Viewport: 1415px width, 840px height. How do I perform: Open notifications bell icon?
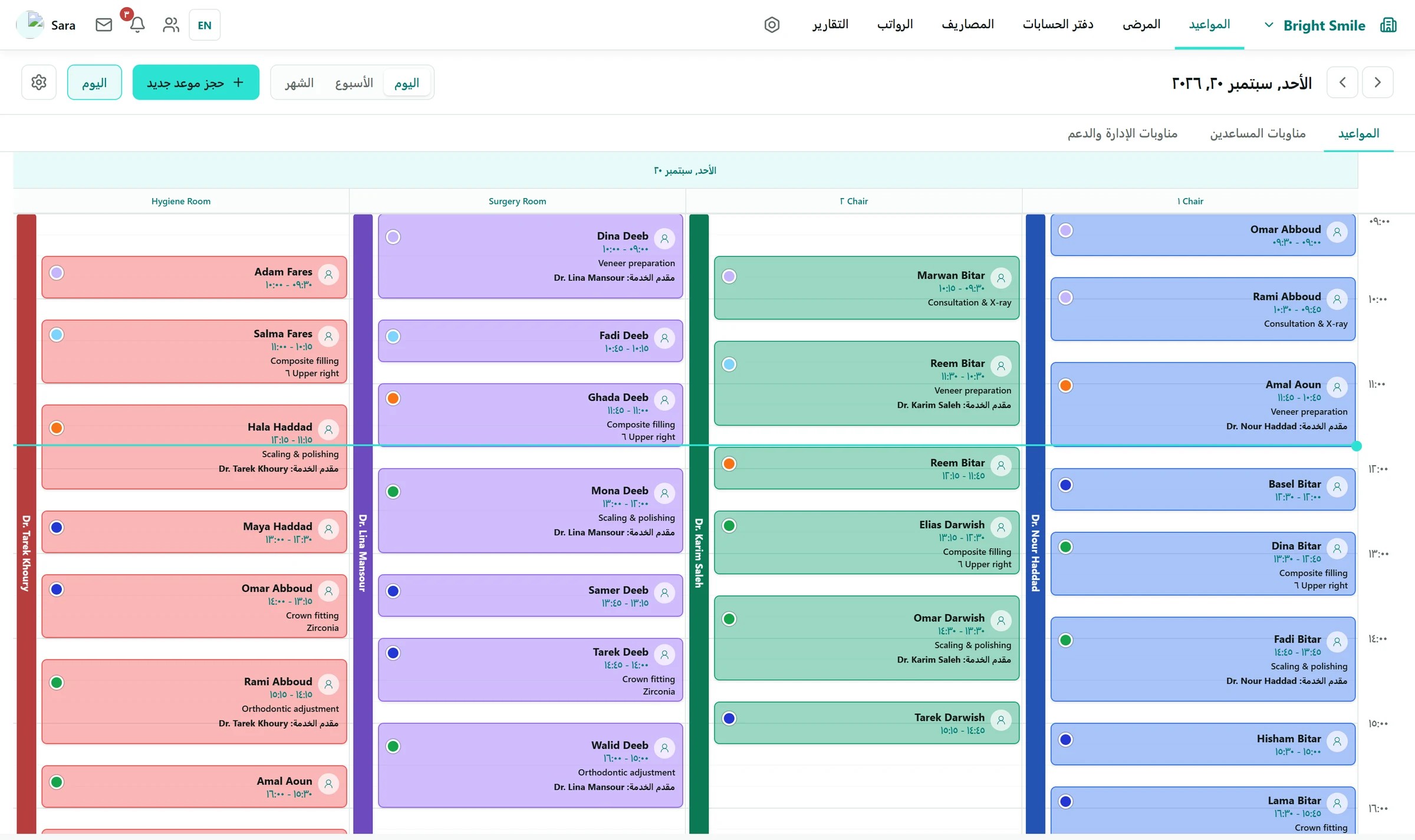[137, 25]
